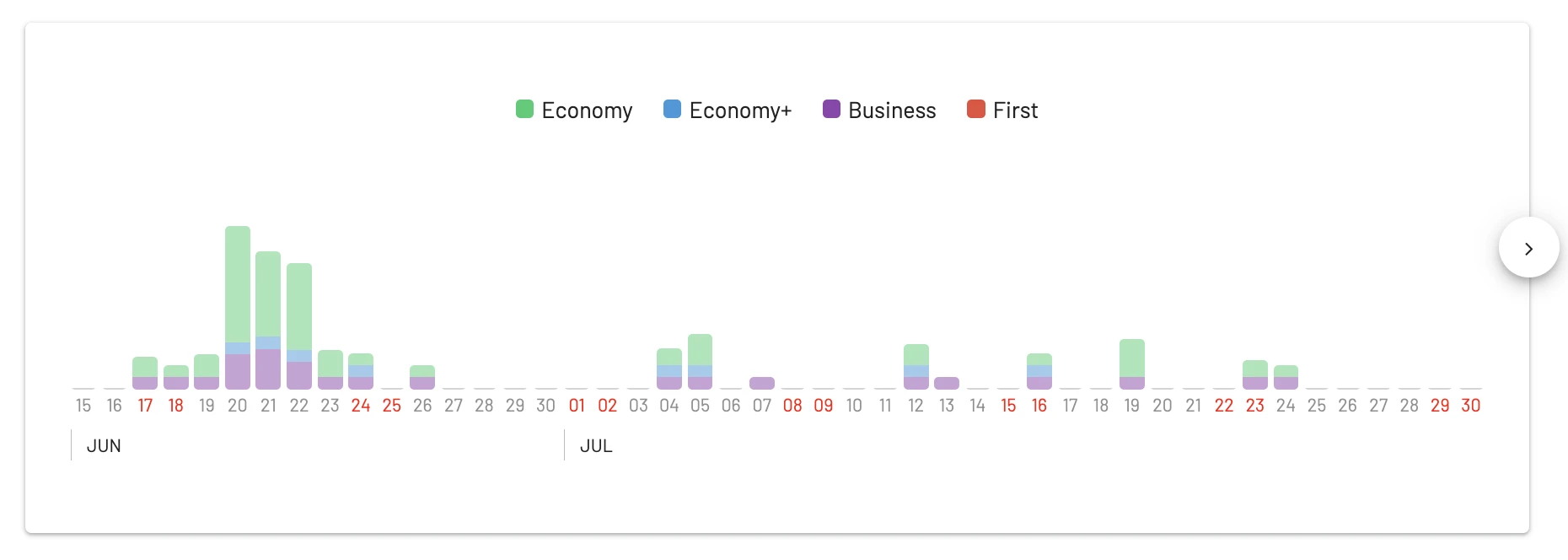This screenshot has height=560, width=1568.
Task: Click the JUN month marker
Action: point(104,446)
